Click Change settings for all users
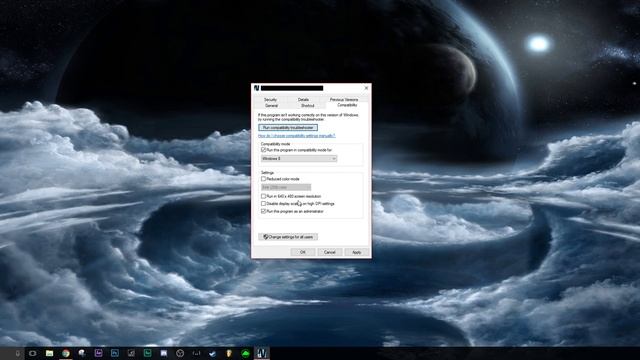The image size is (640, 360). [x=288, y=237]
